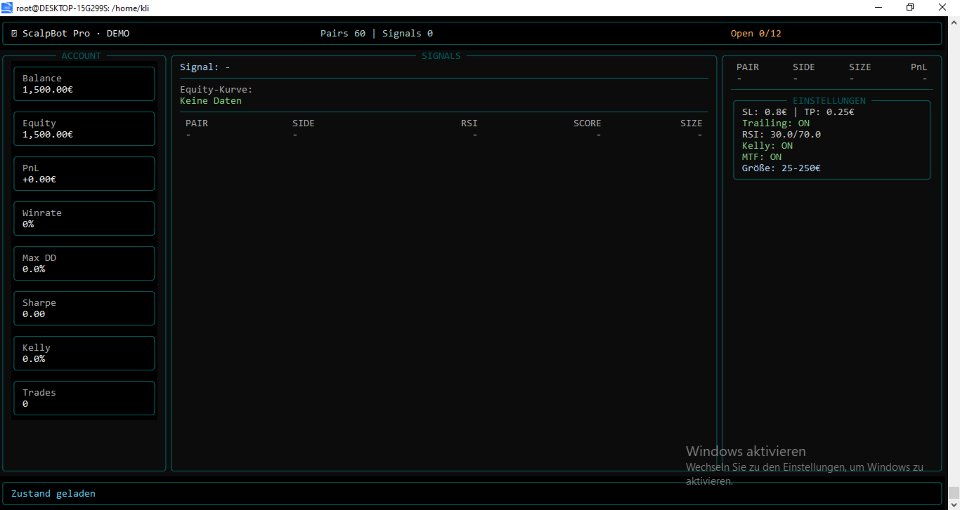Click the 'Trailing: ON' setting
Viewport: 960px width, 510px height.
click(x=776, y=123)
